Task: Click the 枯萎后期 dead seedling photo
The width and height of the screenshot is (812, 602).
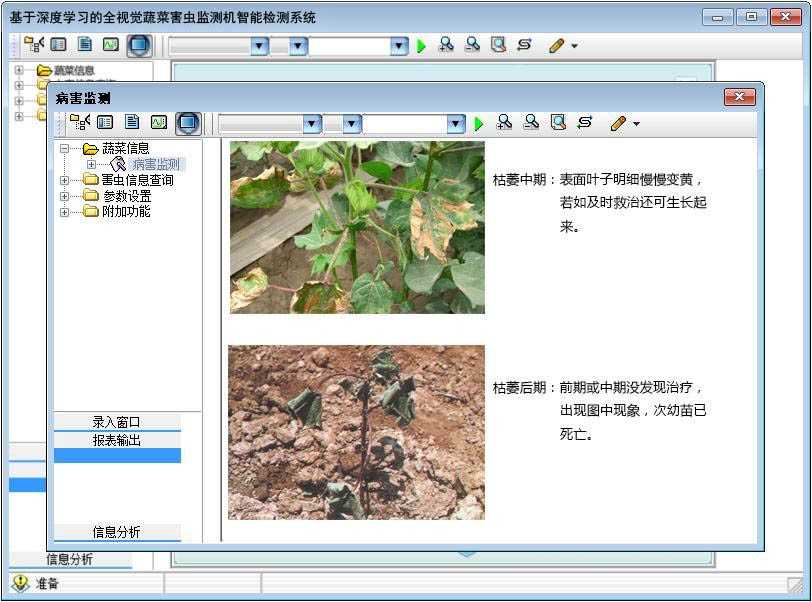Action: click(356, 432)
